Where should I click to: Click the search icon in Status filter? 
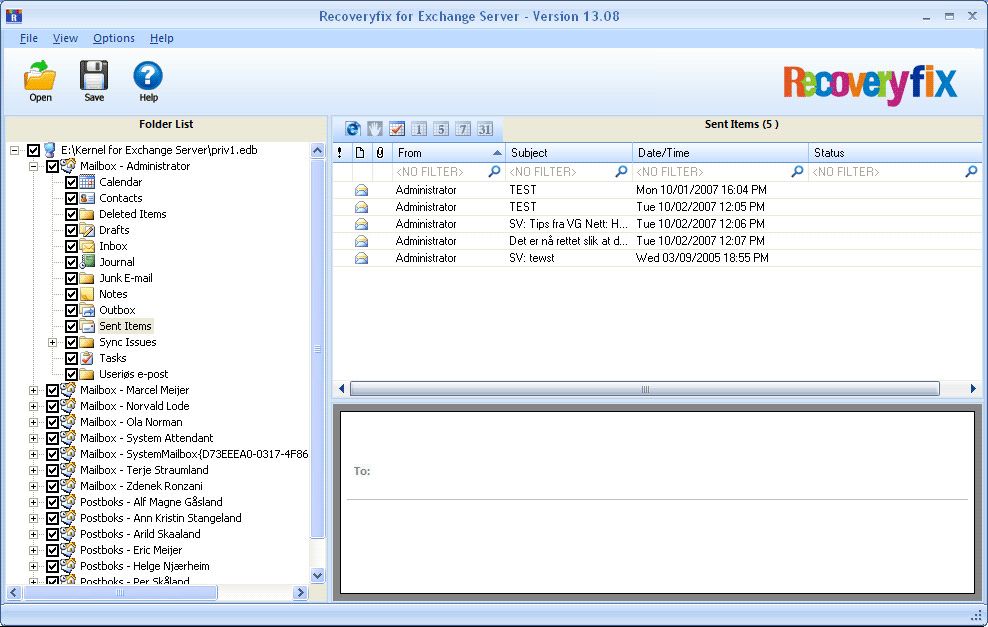tap(971, 171)
